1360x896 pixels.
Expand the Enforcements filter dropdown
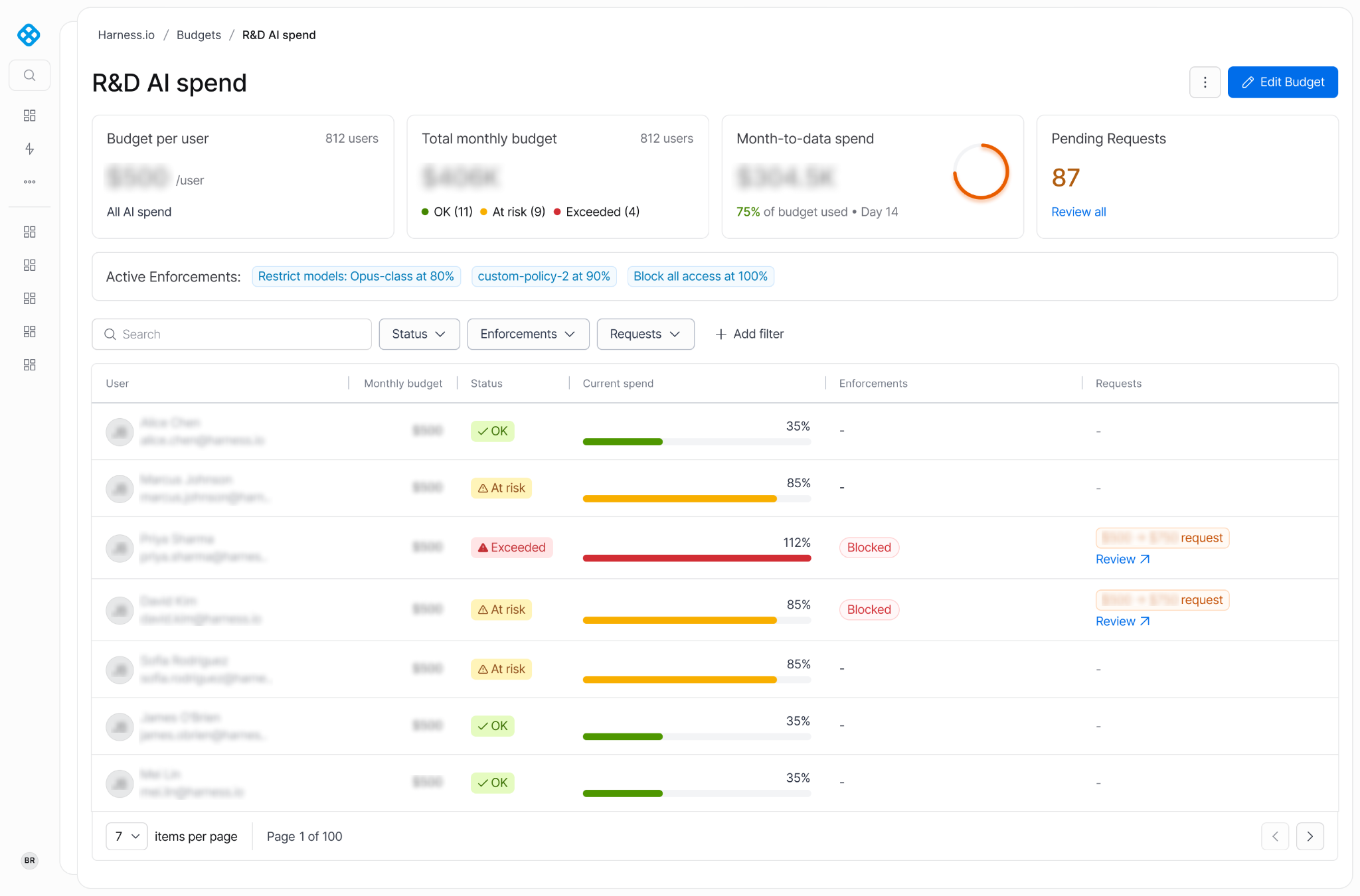point(528,334)
